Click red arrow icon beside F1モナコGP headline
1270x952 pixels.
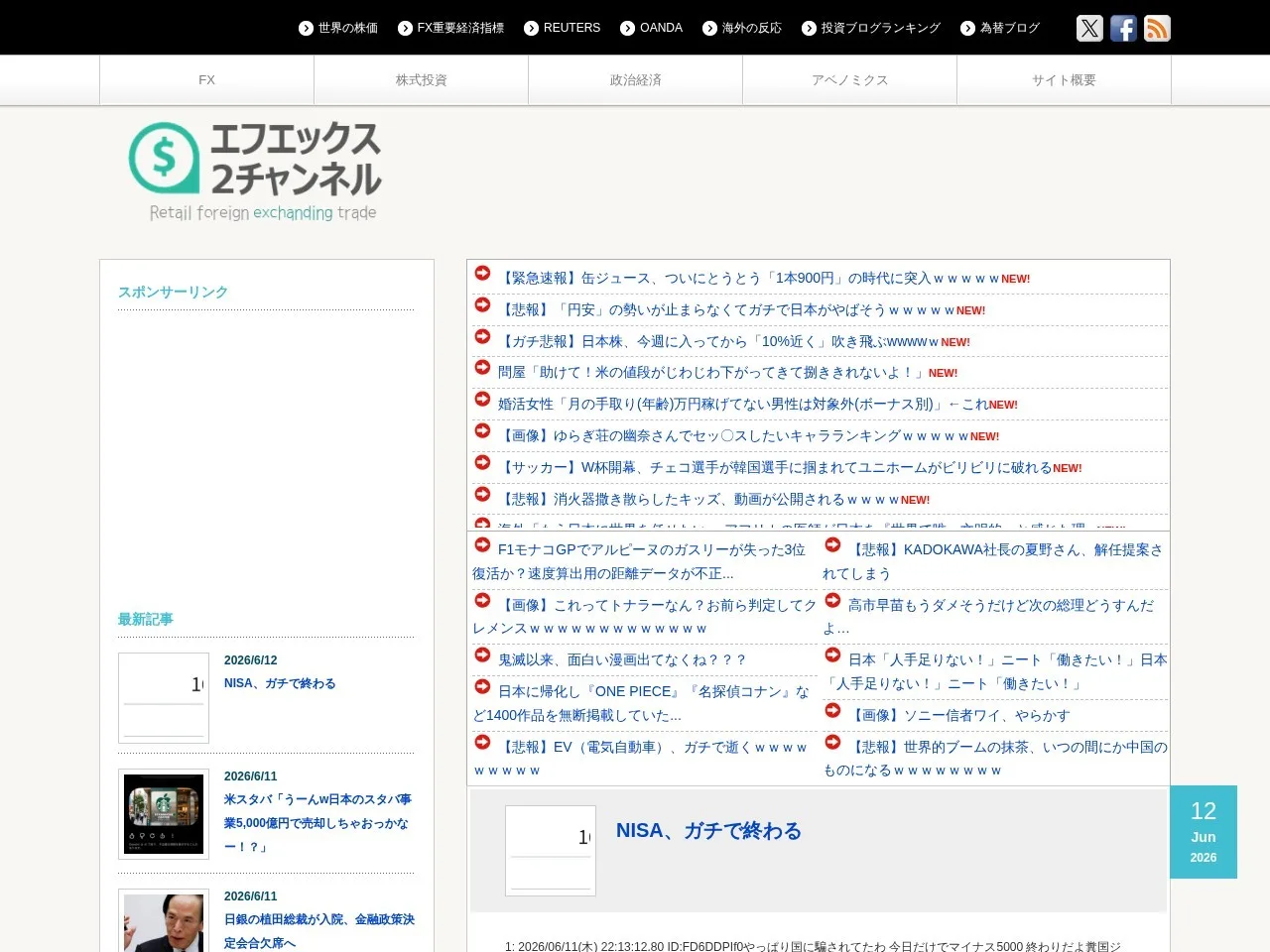(x=482, y=544)
